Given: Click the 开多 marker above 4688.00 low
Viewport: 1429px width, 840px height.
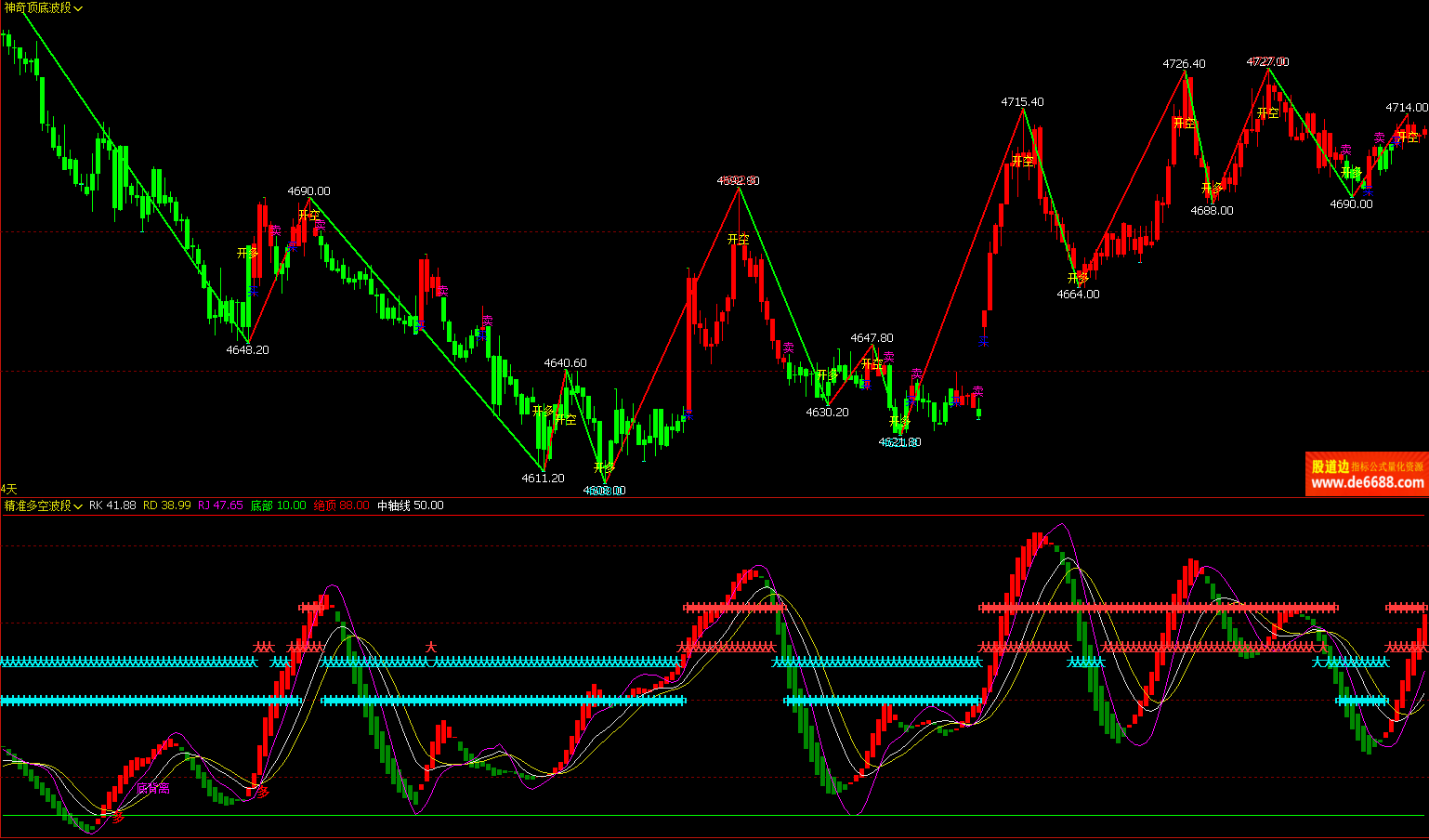Looking at the screenshot, I should 1212,189.
